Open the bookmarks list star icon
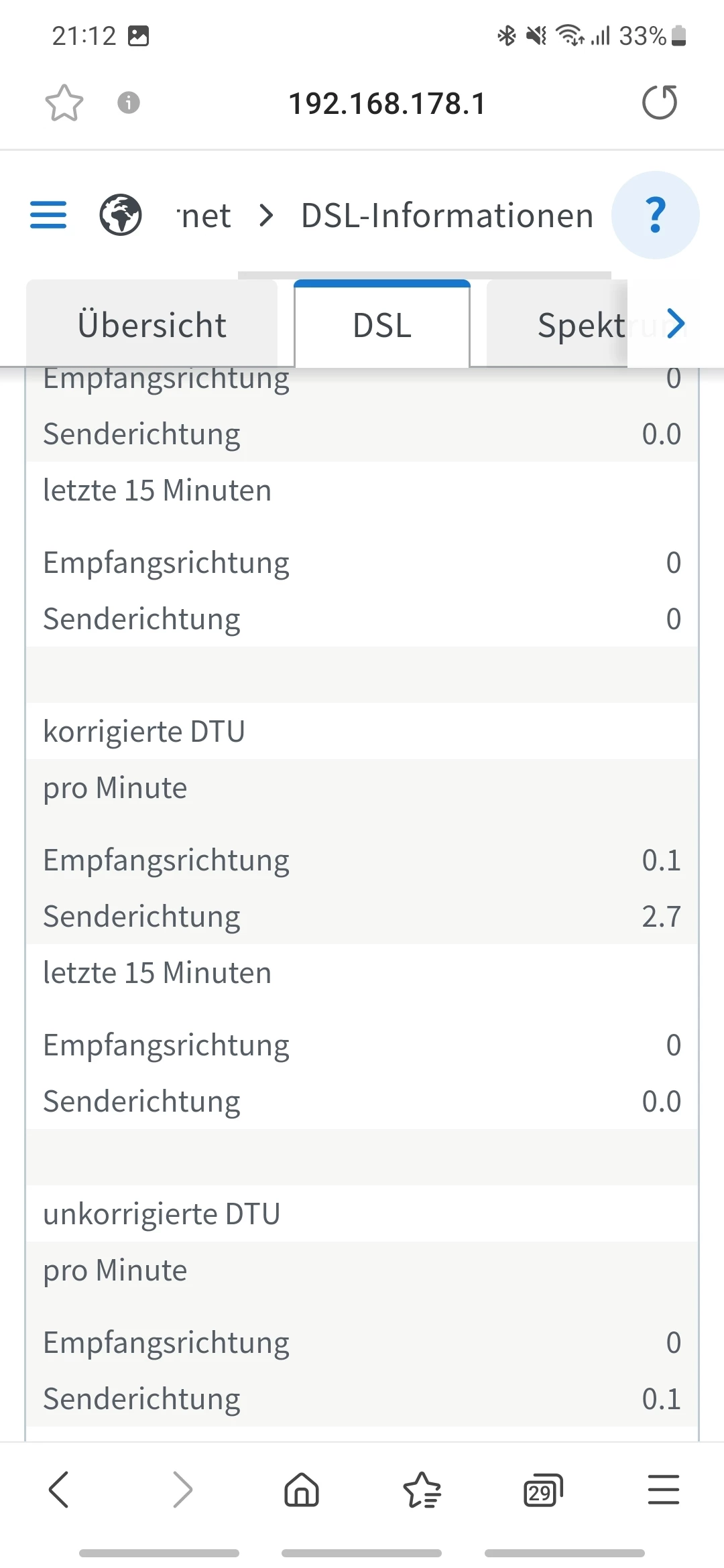724x1568 pixels. [x=422, y=1490]
